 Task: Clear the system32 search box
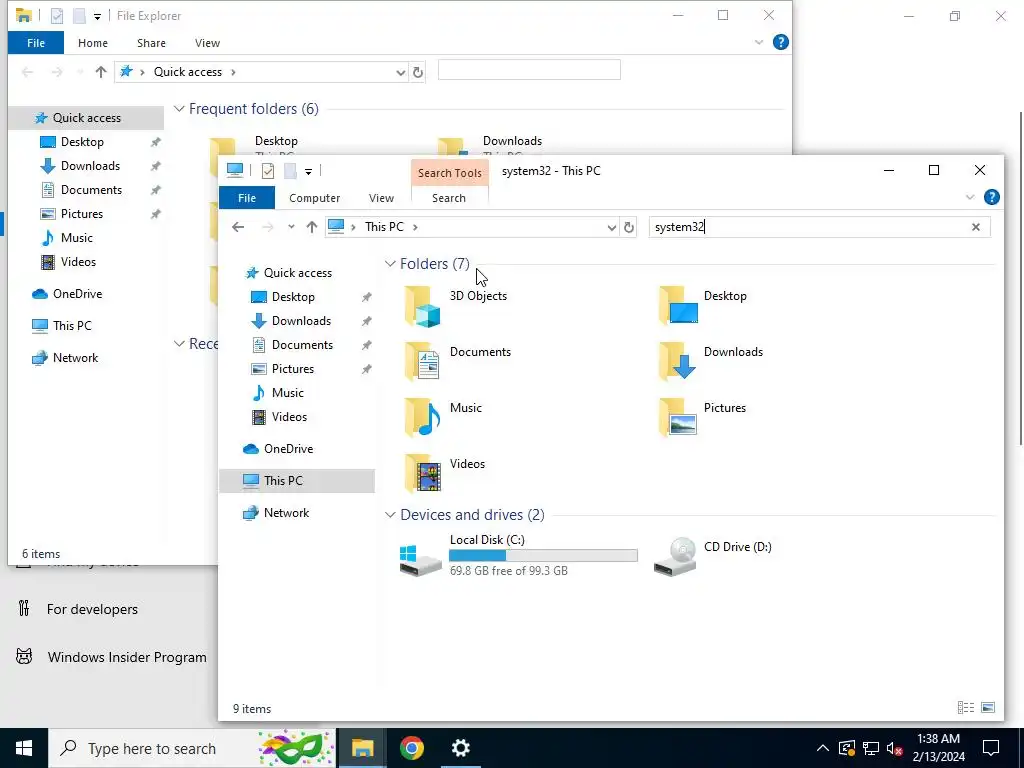(976, 227)
